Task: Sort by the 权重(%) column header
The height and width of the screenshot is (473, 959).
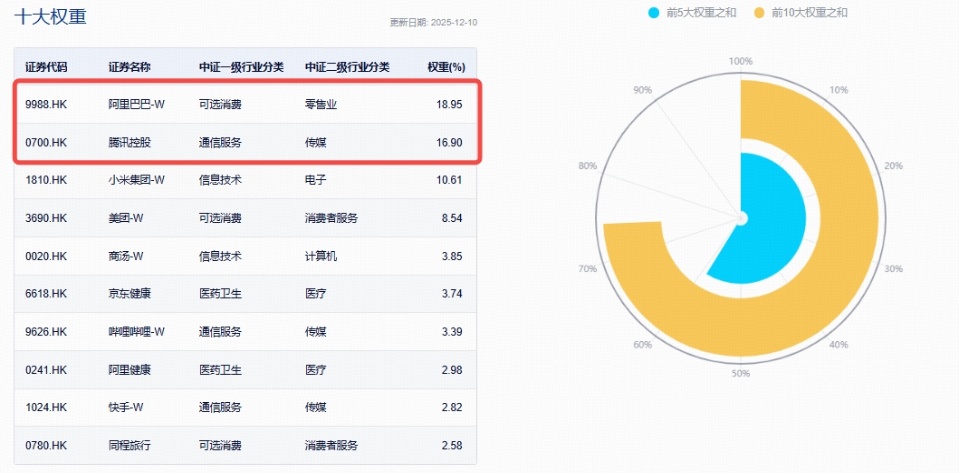Action: pyautogui.click(x=445, y=67)
